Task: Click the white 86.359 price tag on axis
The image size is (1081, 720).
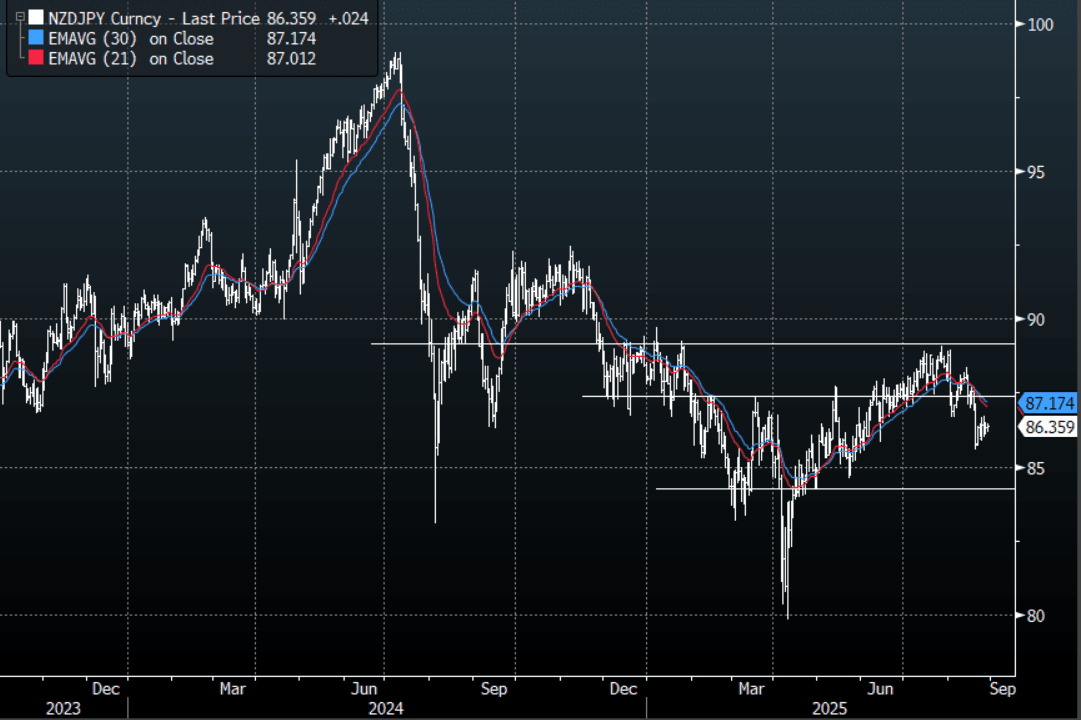Action: (1049, 427)
